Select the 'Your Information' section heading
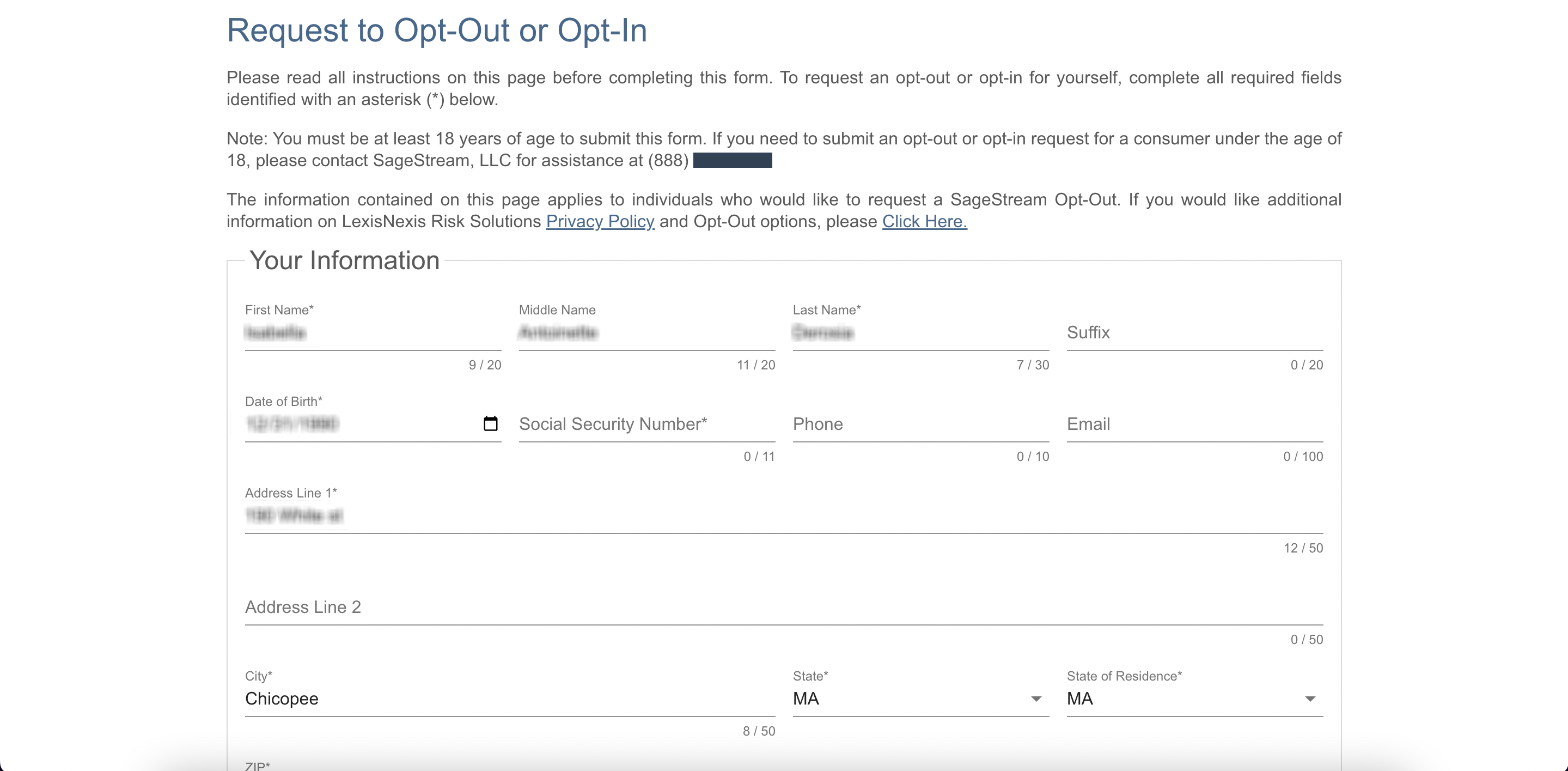This screenshot has height=771, width=1568. (345, 260)
